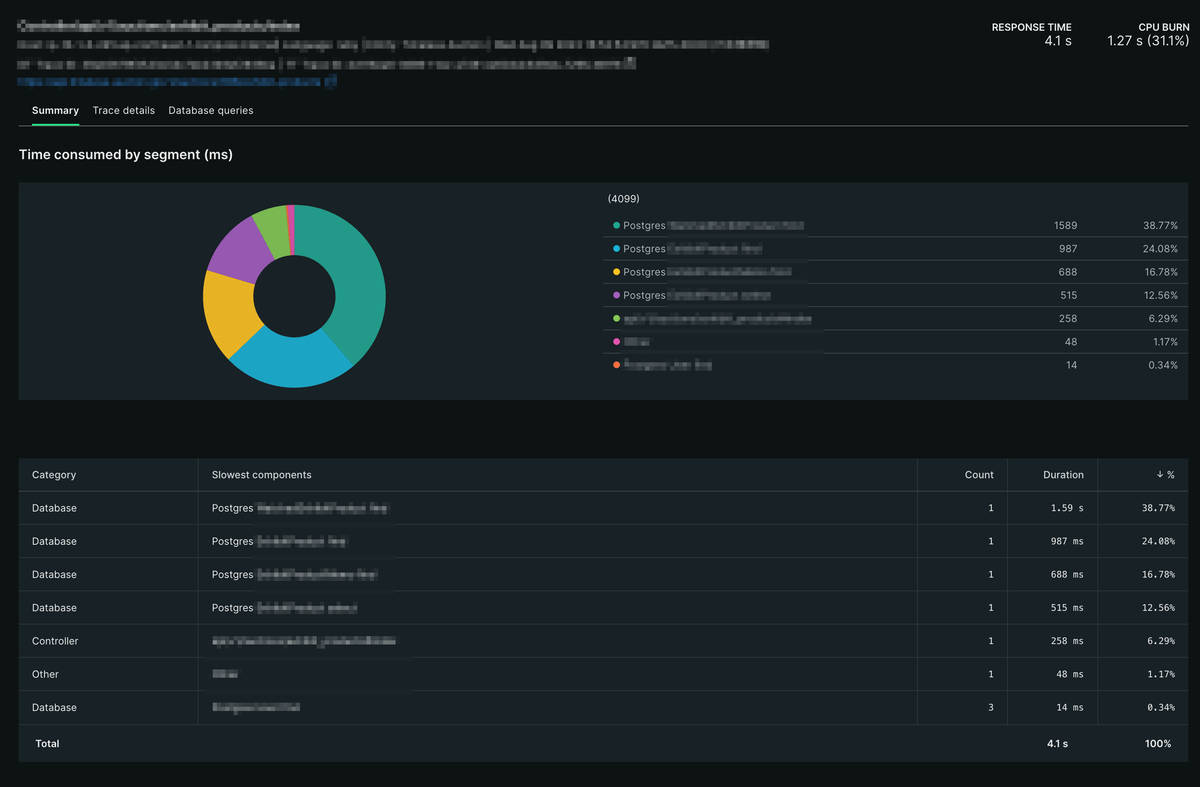Click the orange legend dot at 0.34%
The image size is (1200, 787).
[616, 365]
